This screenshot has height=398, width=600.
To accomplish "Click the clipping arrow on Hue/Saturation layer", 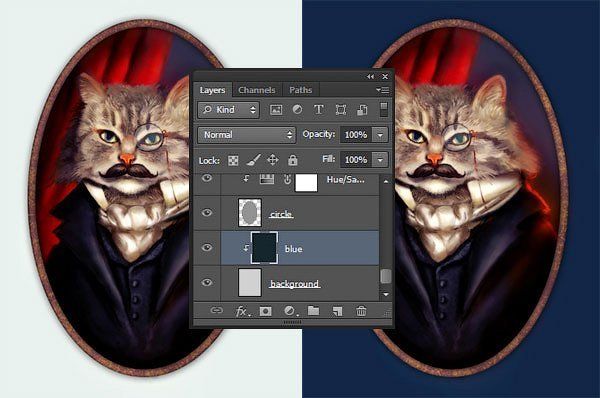I will pyautogui.click(x=246, y=178).
